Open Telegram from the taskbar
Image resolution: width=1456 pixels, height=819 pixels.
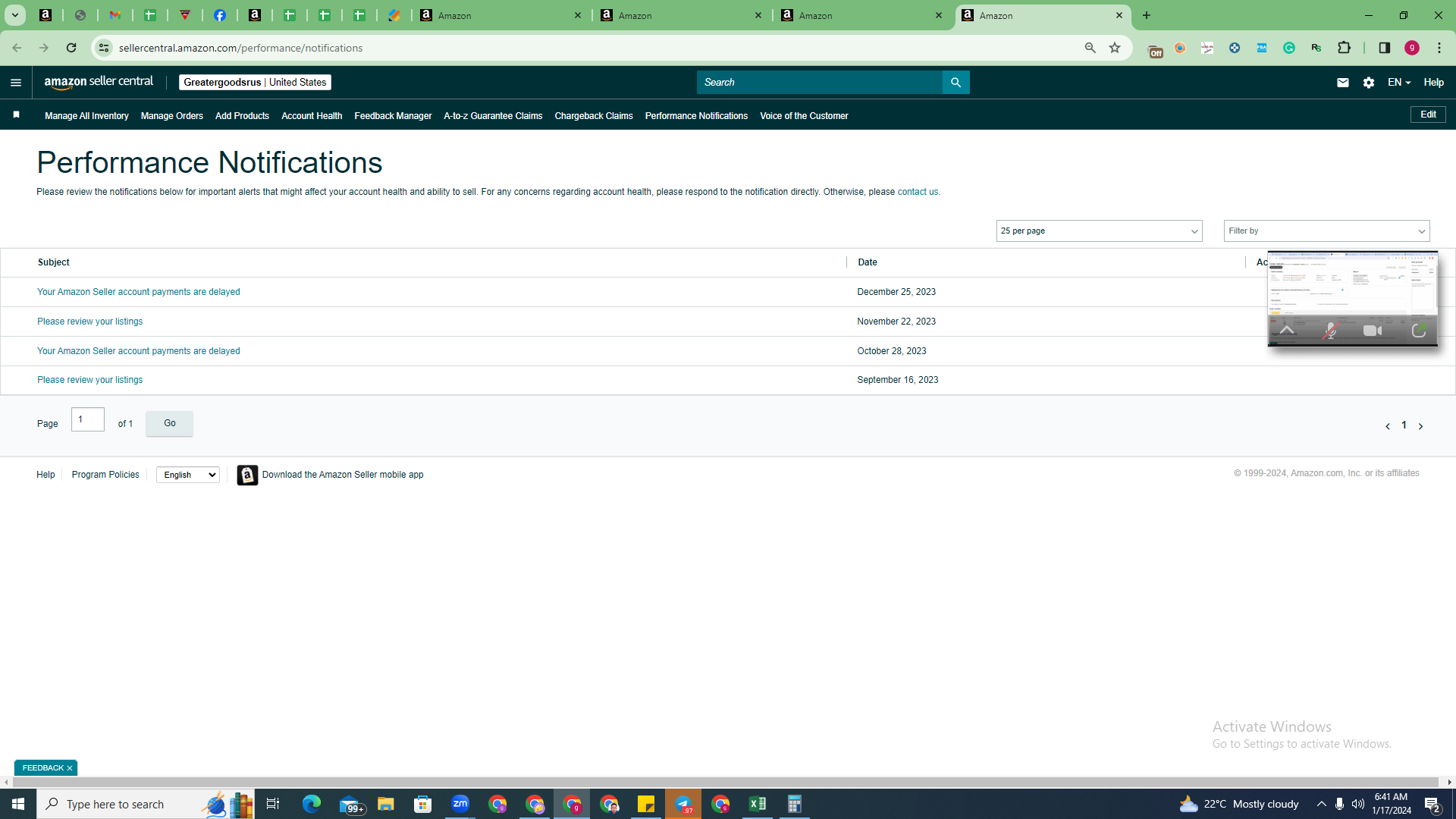click(x=683, y=804)
